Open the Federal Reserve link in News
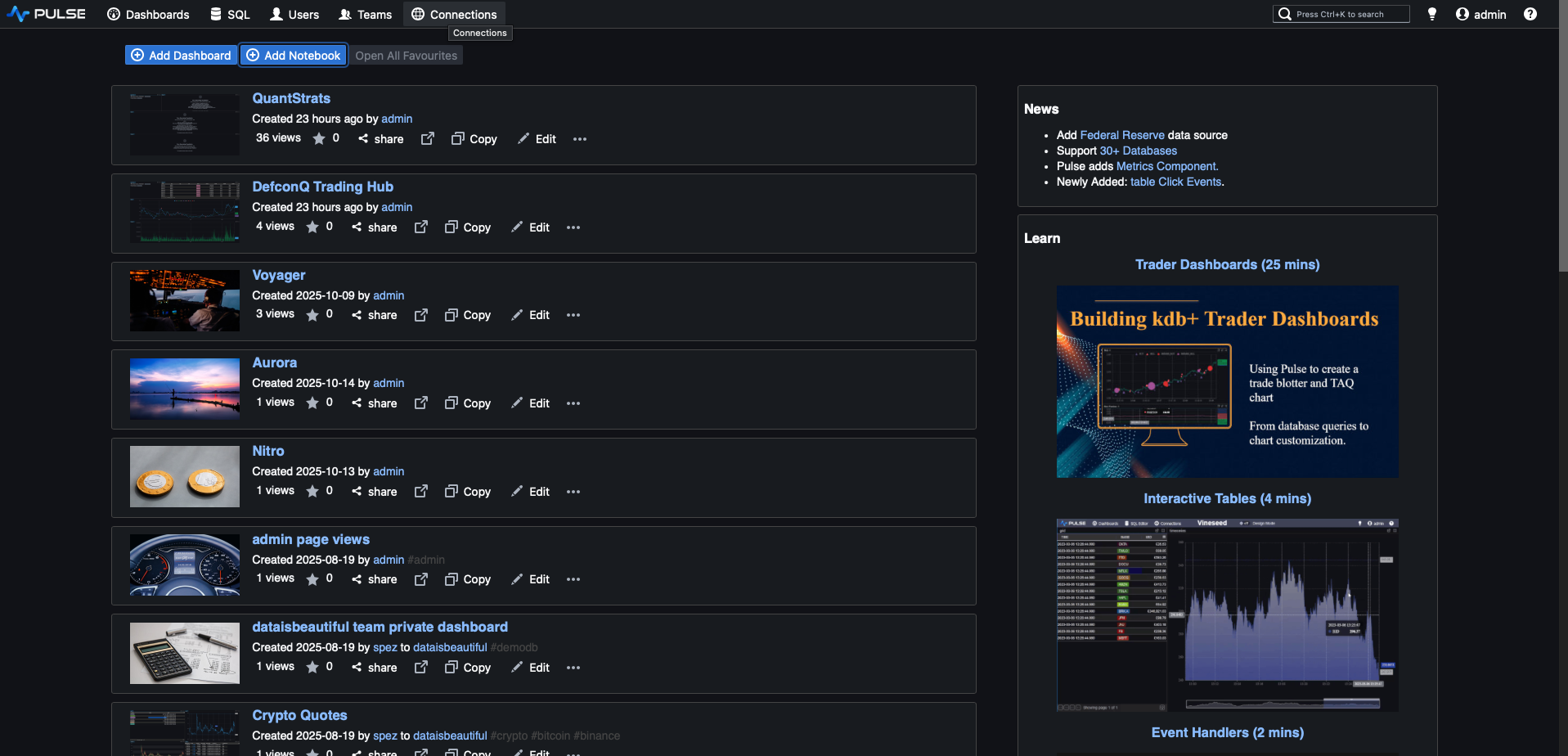The image size is (1568, 756). (x=1122, y=135)
